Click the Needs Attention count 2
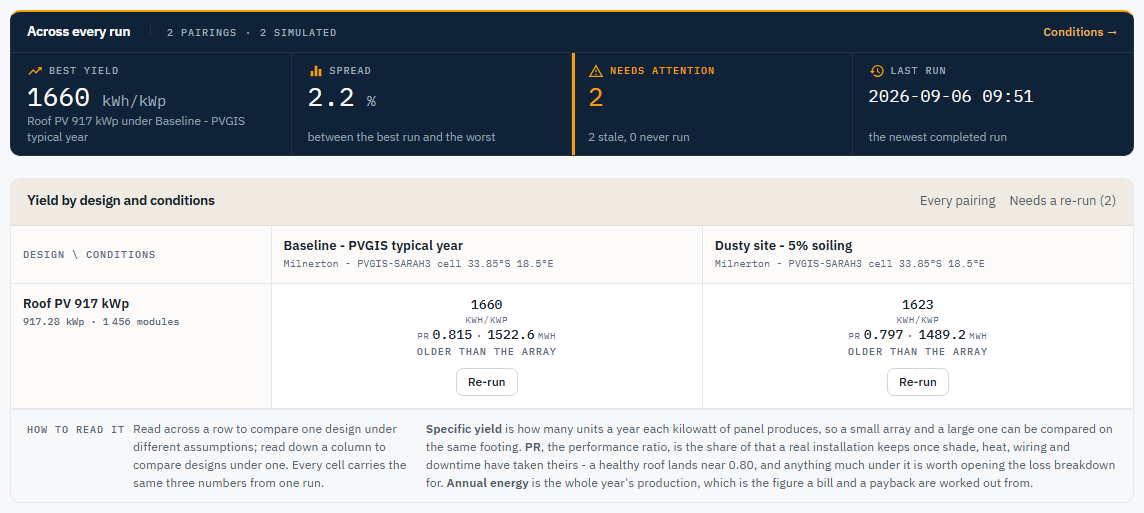The image size is (1144, 513). point(596,98)
